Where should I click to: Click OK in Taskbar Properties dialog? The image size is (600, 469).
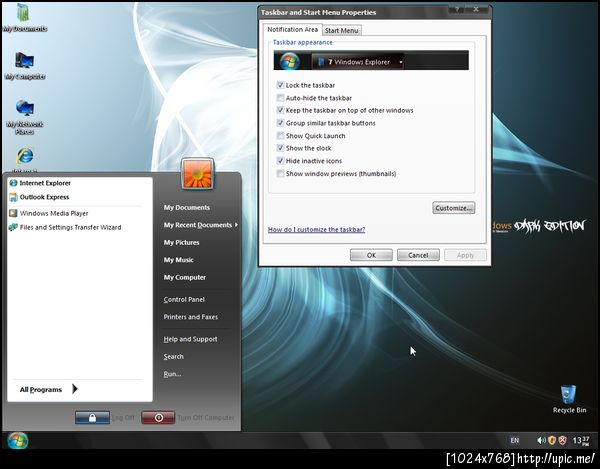[371, 255]
